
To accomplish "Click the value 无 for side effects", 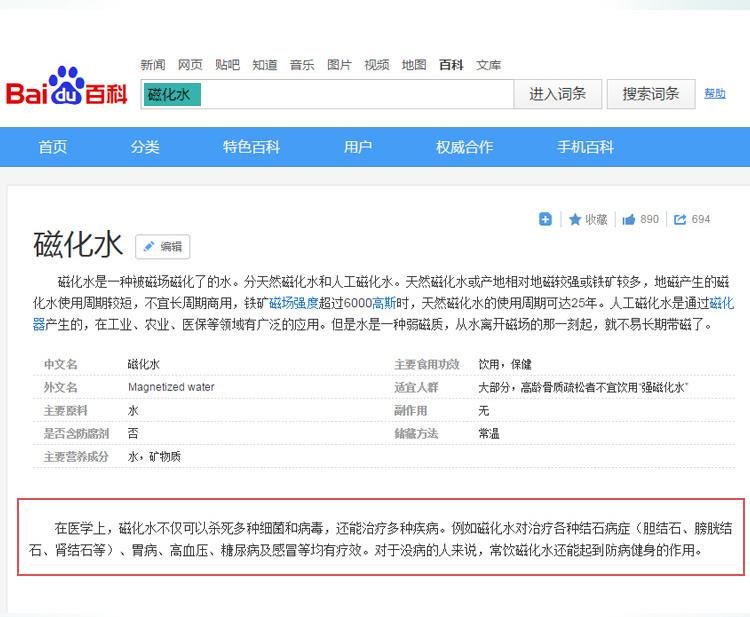I will point(484,411).
